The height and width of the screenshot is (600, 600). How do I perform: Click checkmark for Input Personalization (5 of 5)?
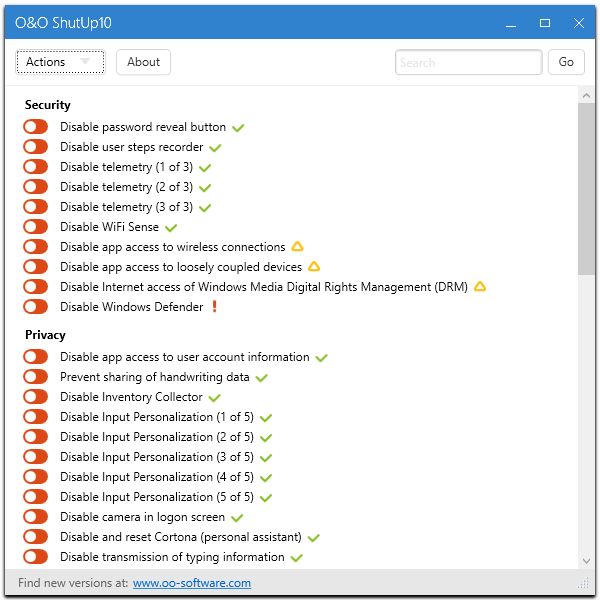[x=266, y=498]
